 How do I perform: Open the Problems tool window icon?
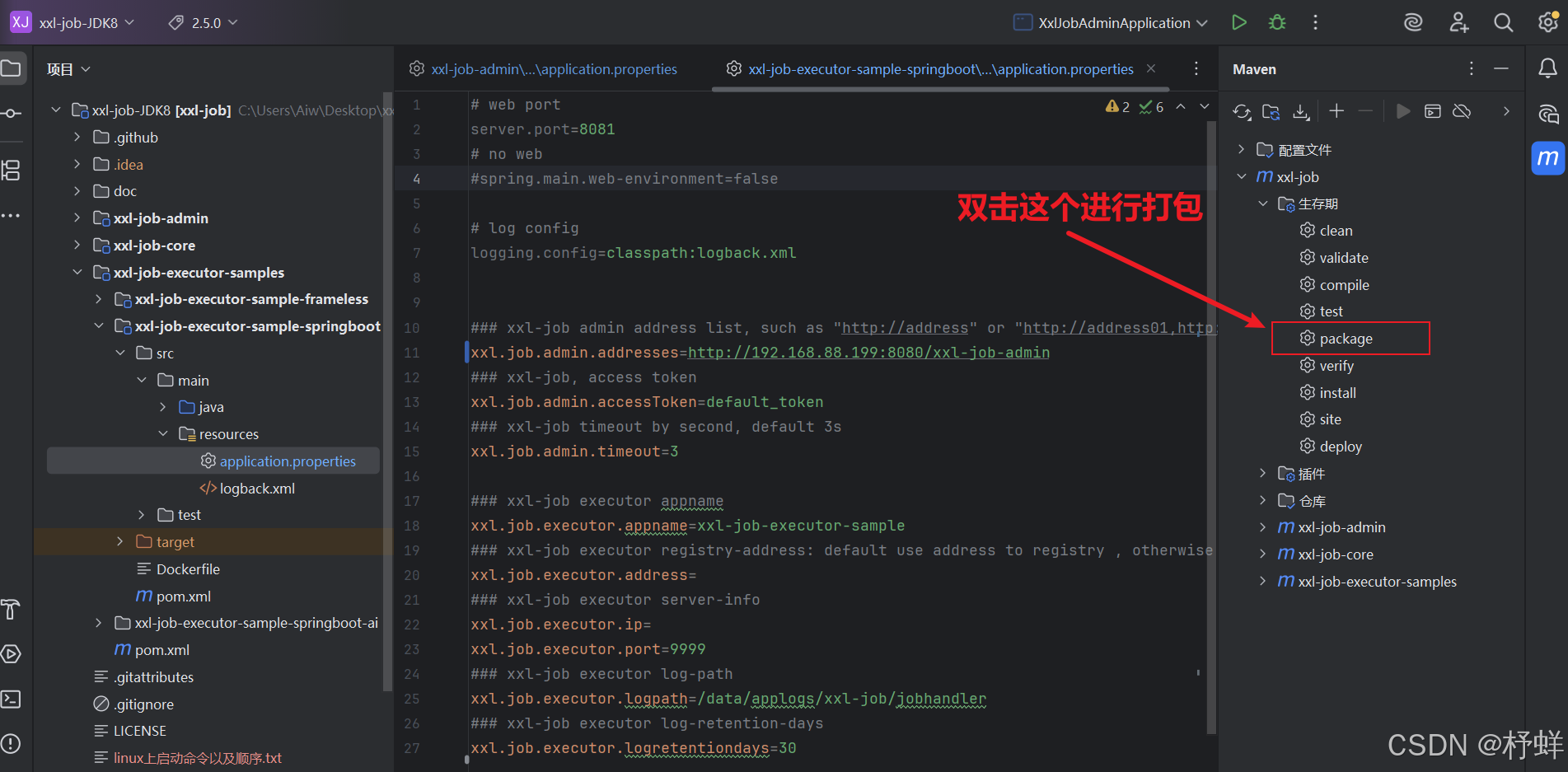(12, 744)
